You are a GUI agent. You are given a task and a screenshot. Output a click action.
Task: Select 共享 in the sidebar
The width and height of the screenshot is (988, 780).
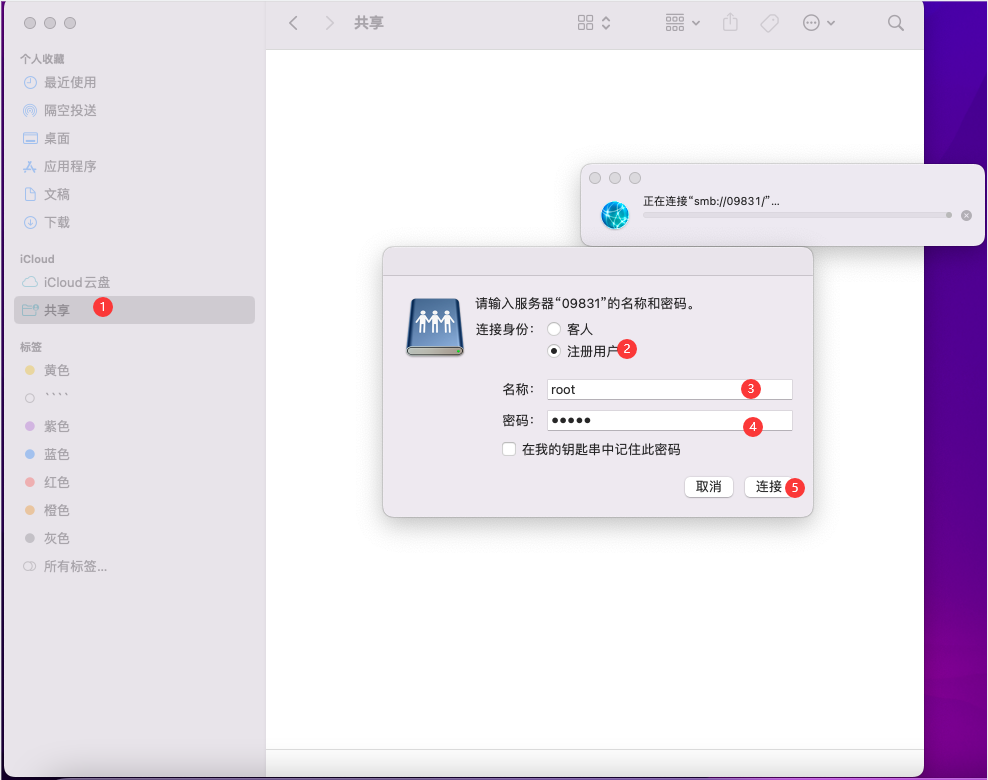tap(134, 310)
